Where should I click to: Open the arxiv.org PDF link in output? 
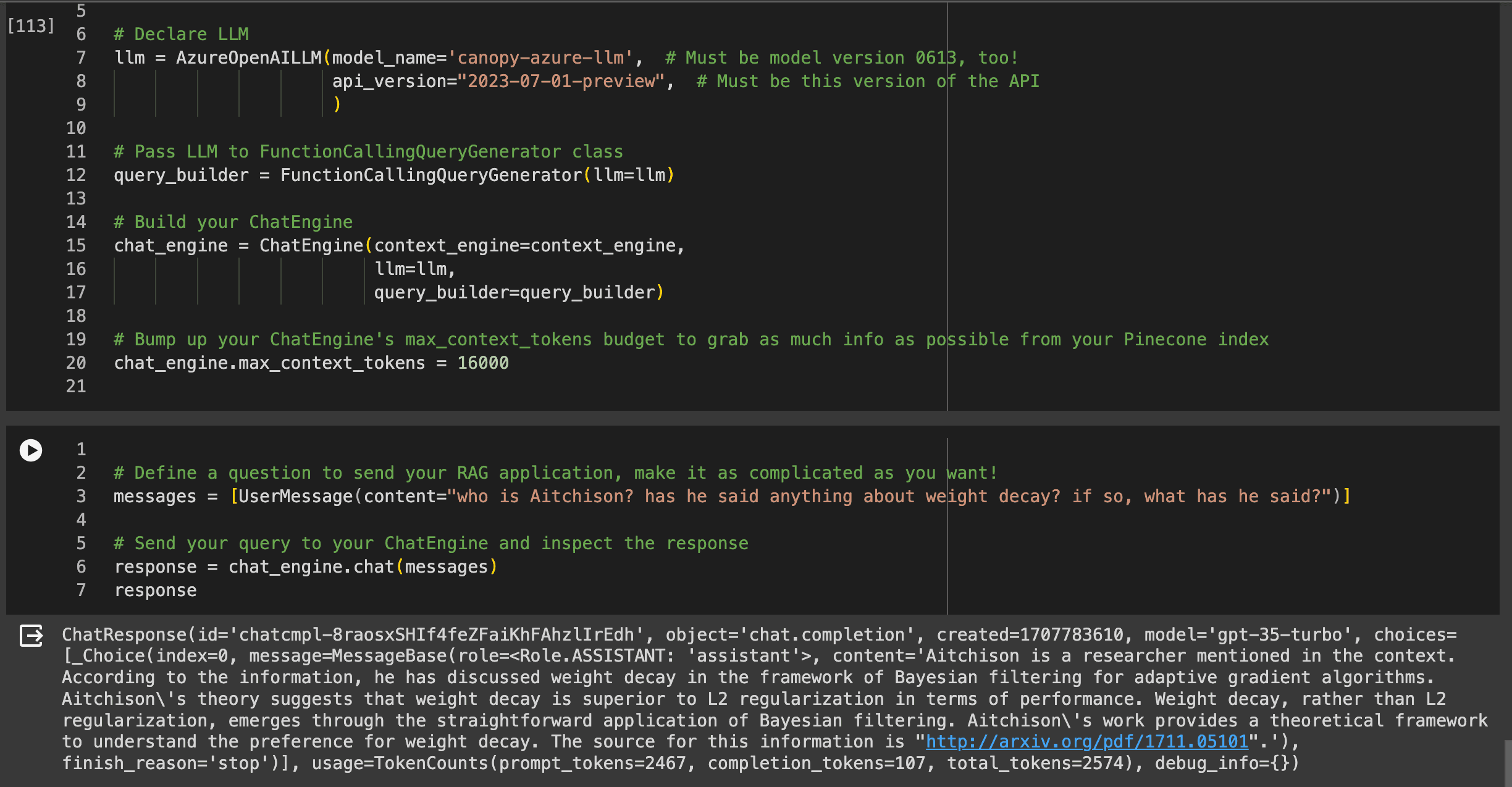click(x=1086, y=741)
